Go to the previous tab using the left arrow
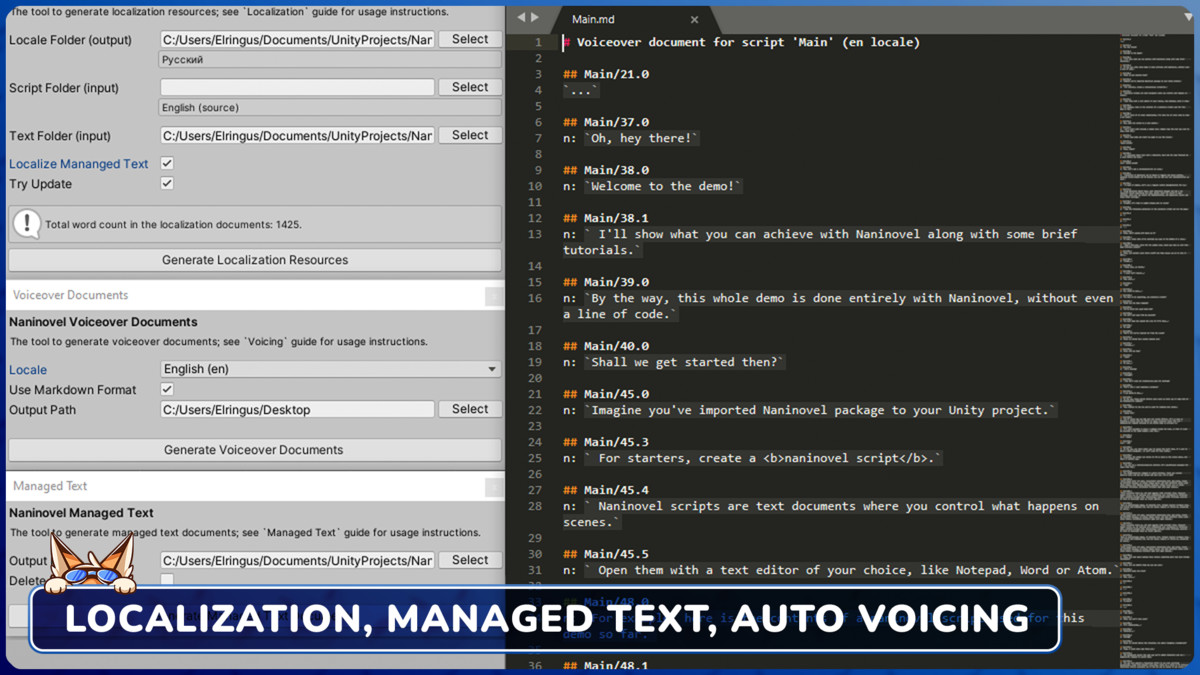 click(x=520, y=18)
